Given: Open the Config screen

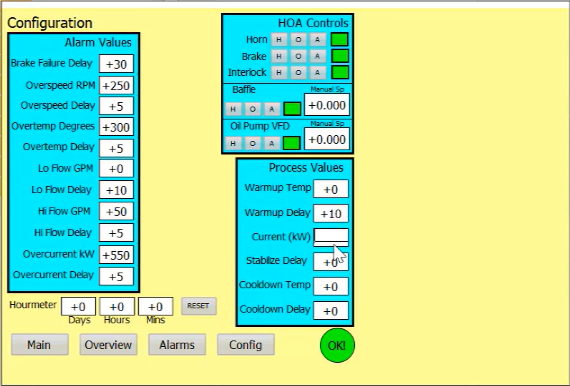Looking at the screenshot, I should tap(246, 345).
